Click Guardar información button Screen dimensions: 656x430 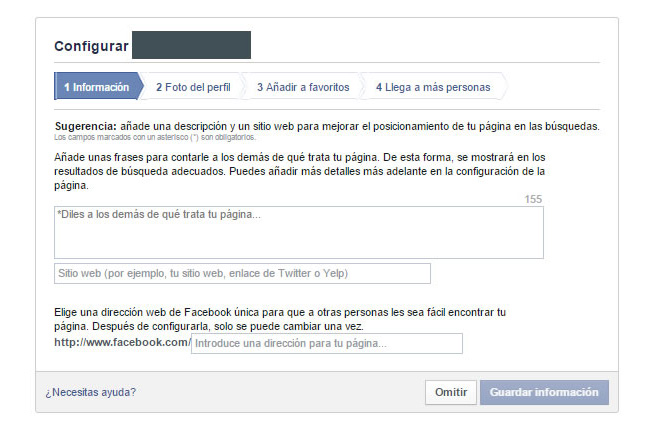tap(544, 392)
